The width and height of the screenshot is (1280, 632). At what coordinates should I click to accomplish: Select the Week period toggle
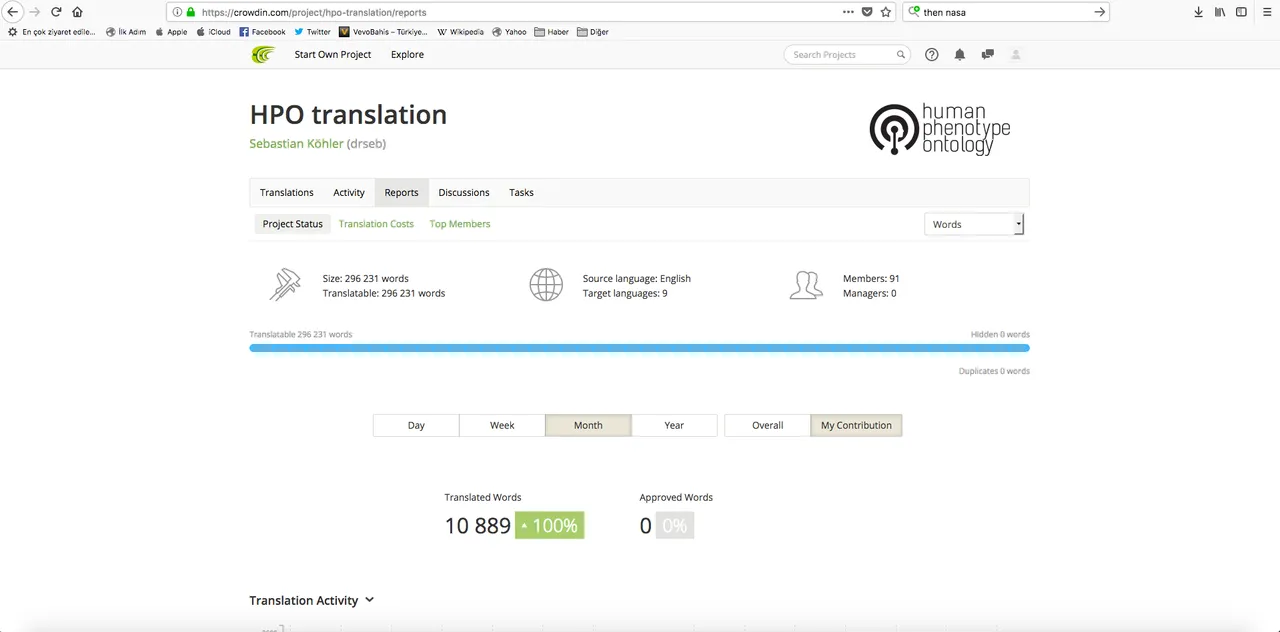pos(502,425)
